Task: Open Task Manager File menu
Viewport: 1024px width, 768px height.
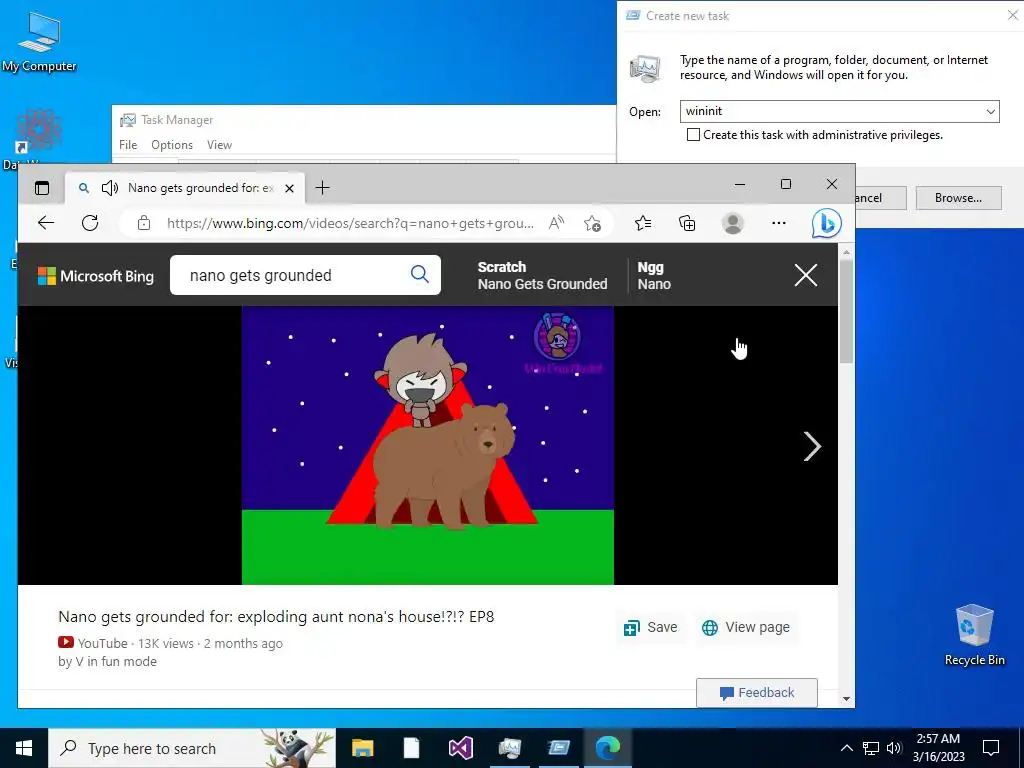Action: point(128,145)
